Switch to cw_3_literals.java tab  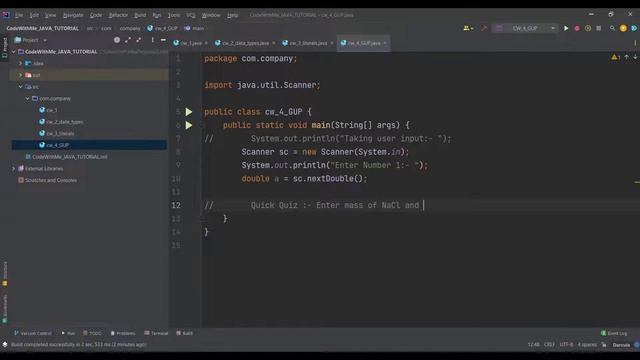pyautogui.click(x=308, y=43)
